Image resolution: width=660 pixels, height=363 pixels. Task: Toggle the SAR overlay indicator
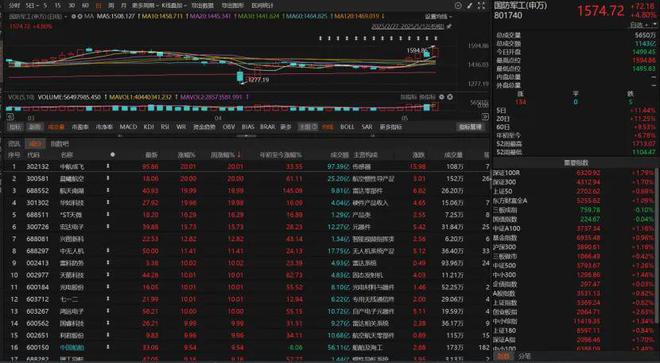click(367, 127)
